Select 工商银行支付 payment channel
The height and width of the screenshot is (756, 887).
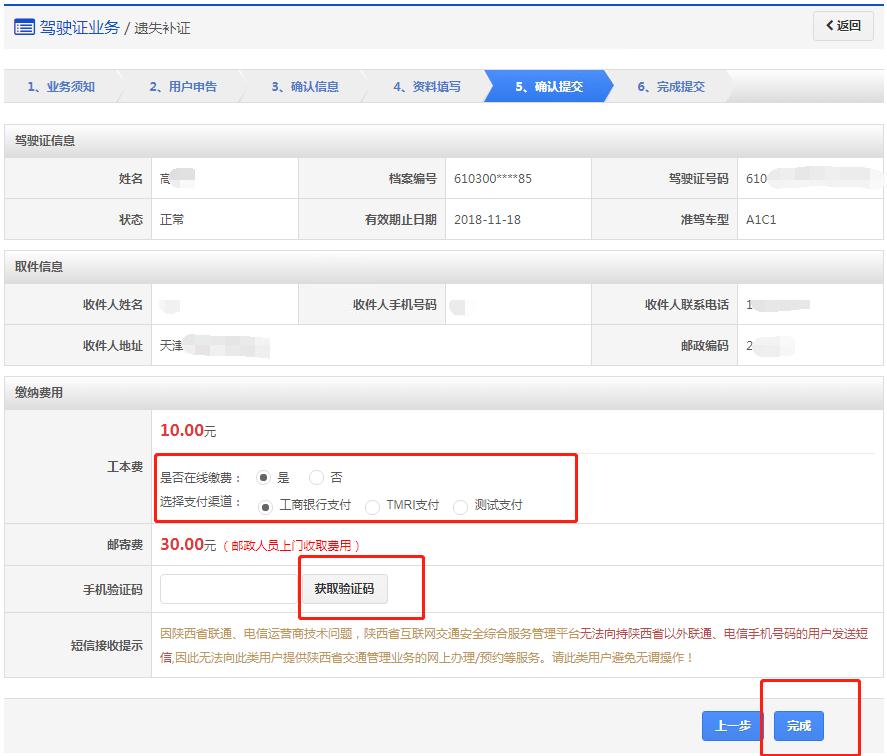[266, 506]
